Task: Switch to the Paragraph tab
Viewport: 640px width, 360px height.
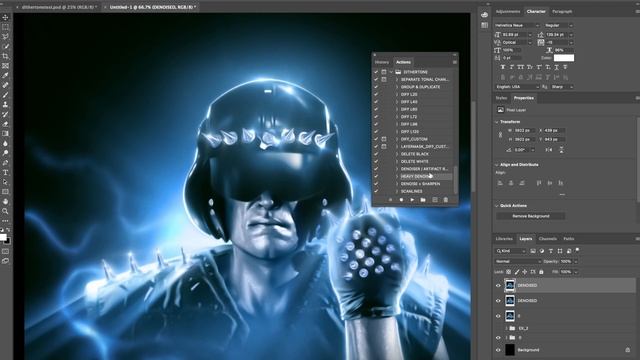Action: pyautogui.click(x=562, y=12)
